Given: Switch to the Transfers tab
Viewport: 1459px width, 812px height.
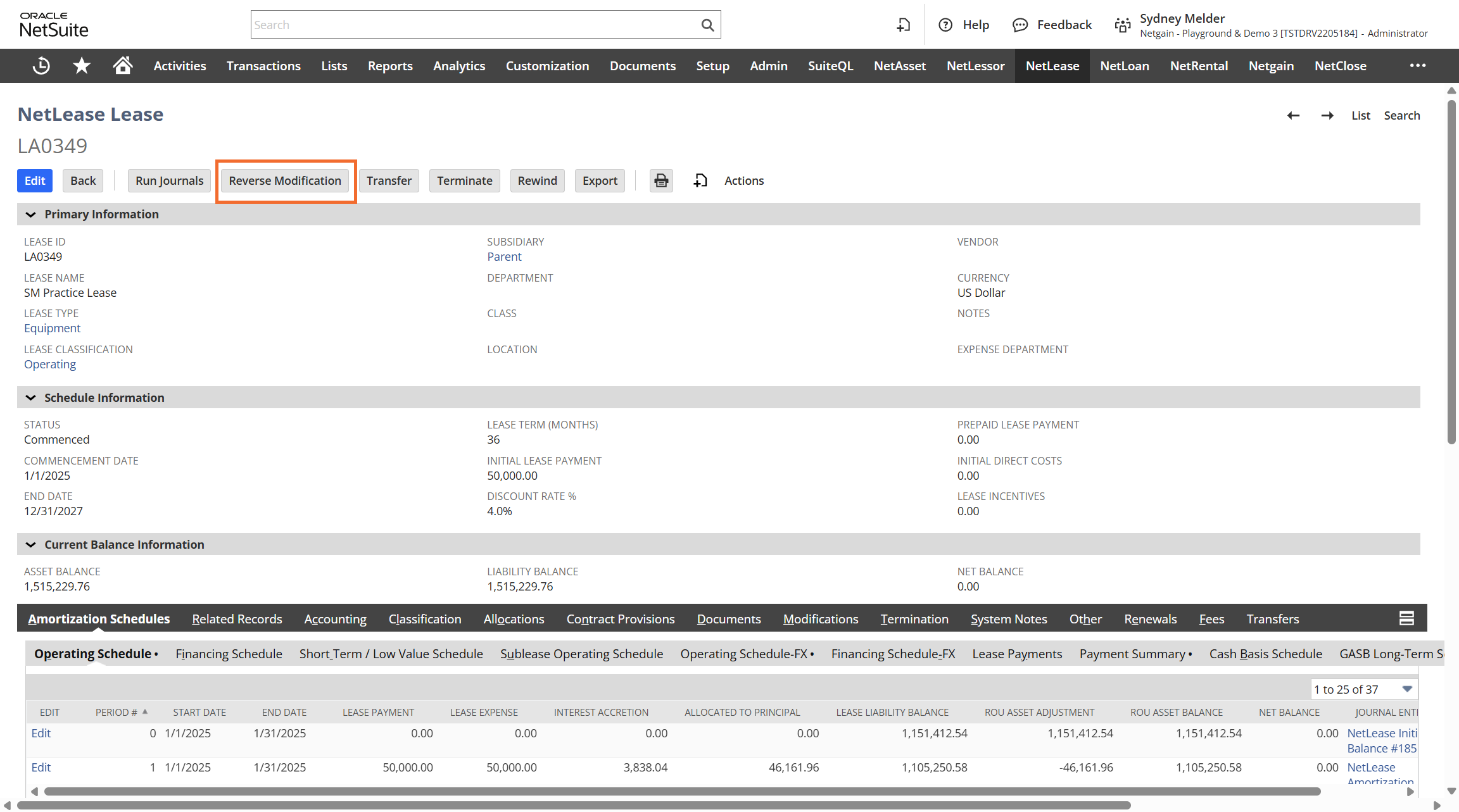Looking at the screenshot, I should click(1273, 619).
